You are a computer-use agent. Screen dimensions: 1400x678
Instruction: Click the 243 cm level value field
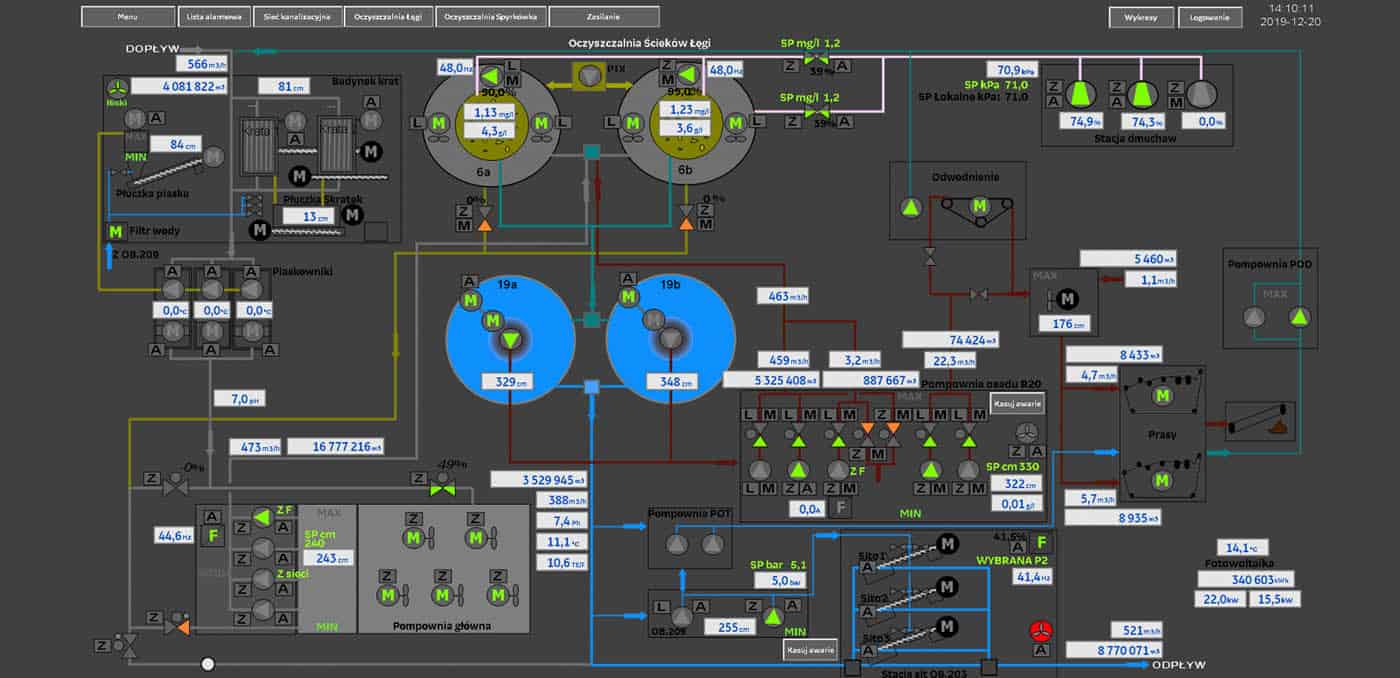click(326, 558)
